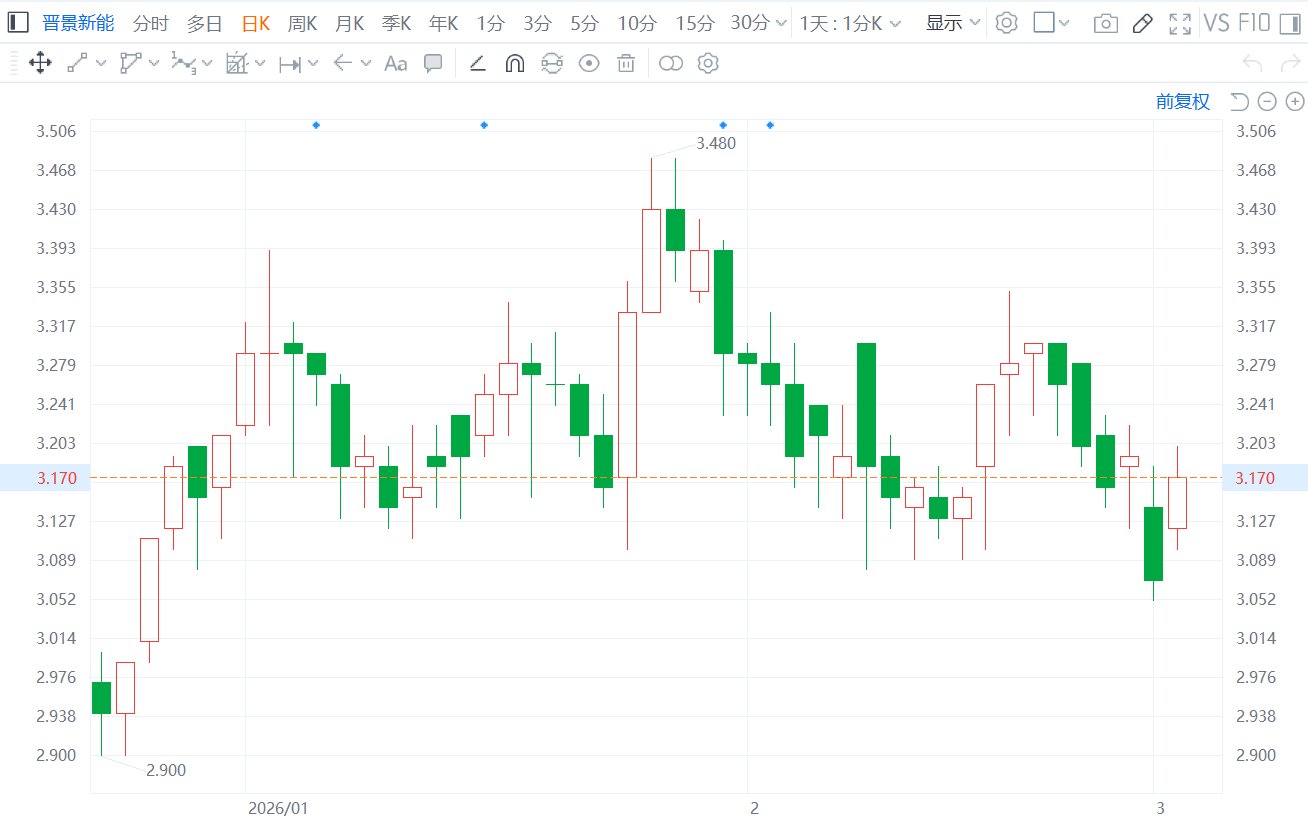1308x828 pixels.
Task: Switch to 分时 intraday tab
Action: (150, 23)
